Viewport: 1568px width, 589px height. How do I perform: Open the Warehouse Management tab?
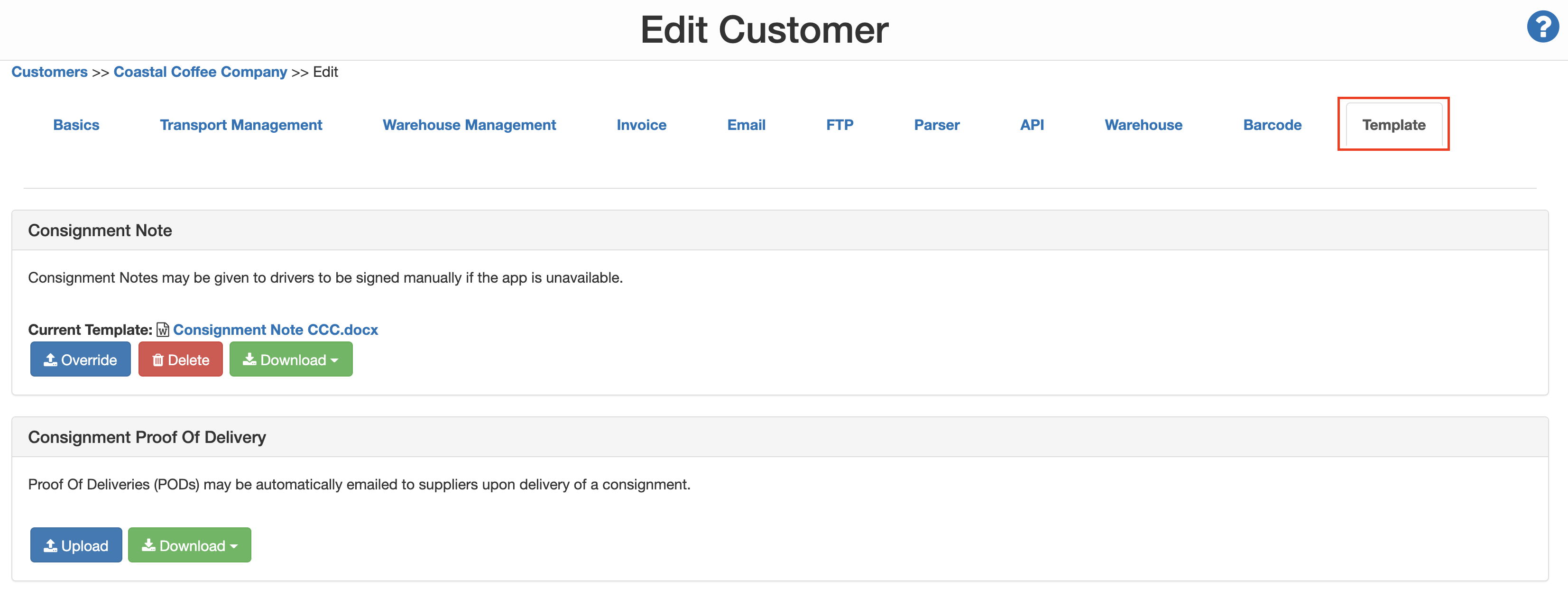[x=469, y=125]
